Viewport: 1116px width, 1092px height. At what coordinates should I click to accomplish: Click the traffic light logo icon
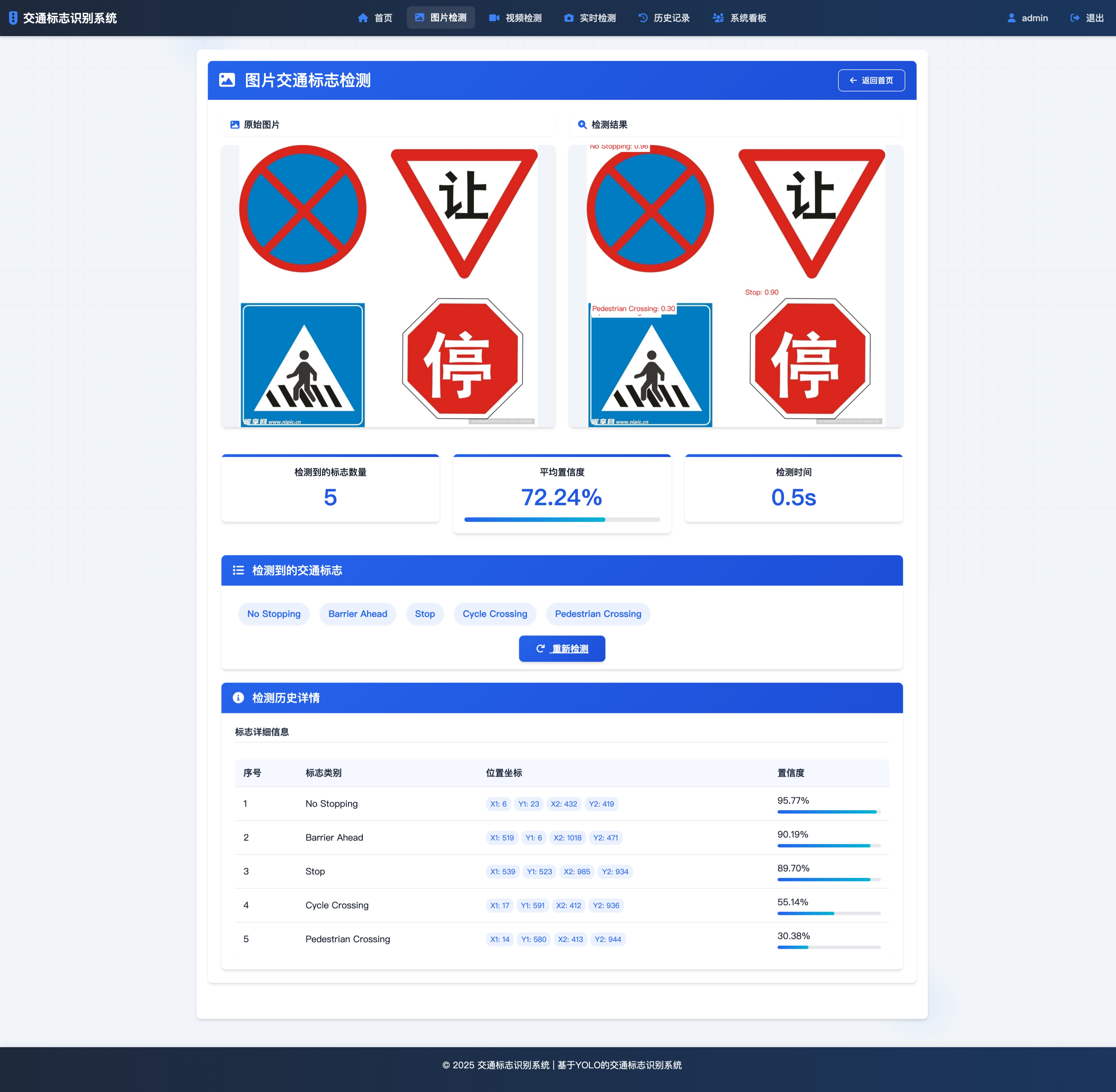click(13, 18)
